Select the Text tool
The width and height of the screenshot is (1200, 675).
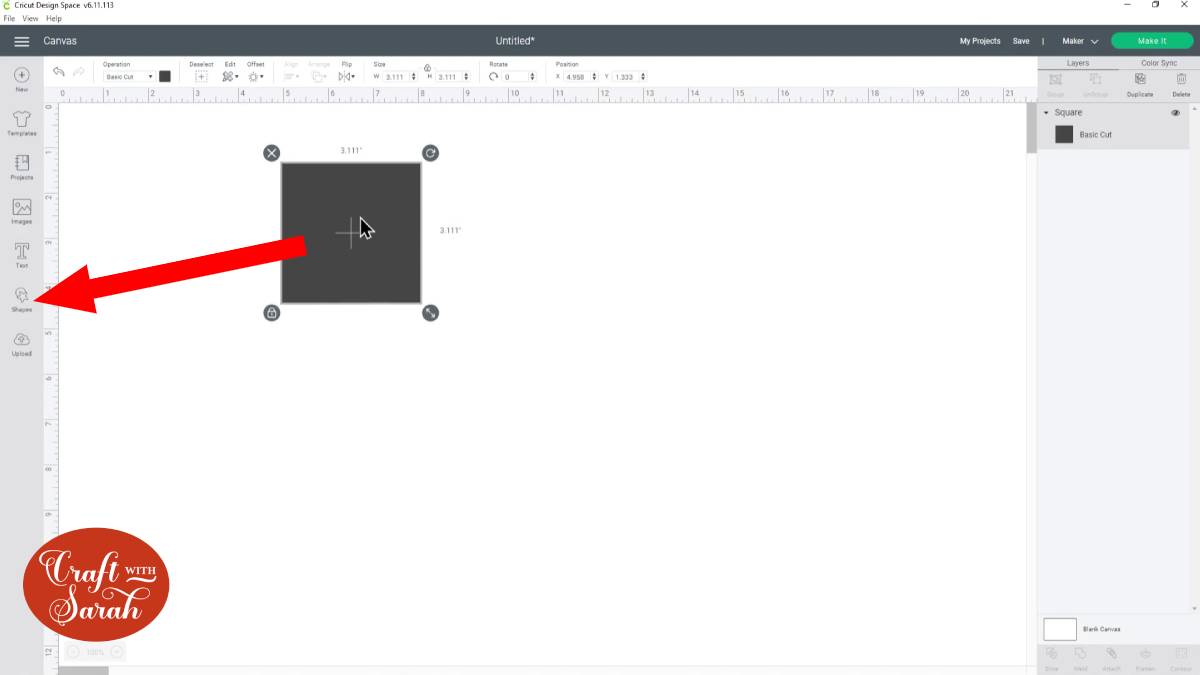[x=21, y=255]
